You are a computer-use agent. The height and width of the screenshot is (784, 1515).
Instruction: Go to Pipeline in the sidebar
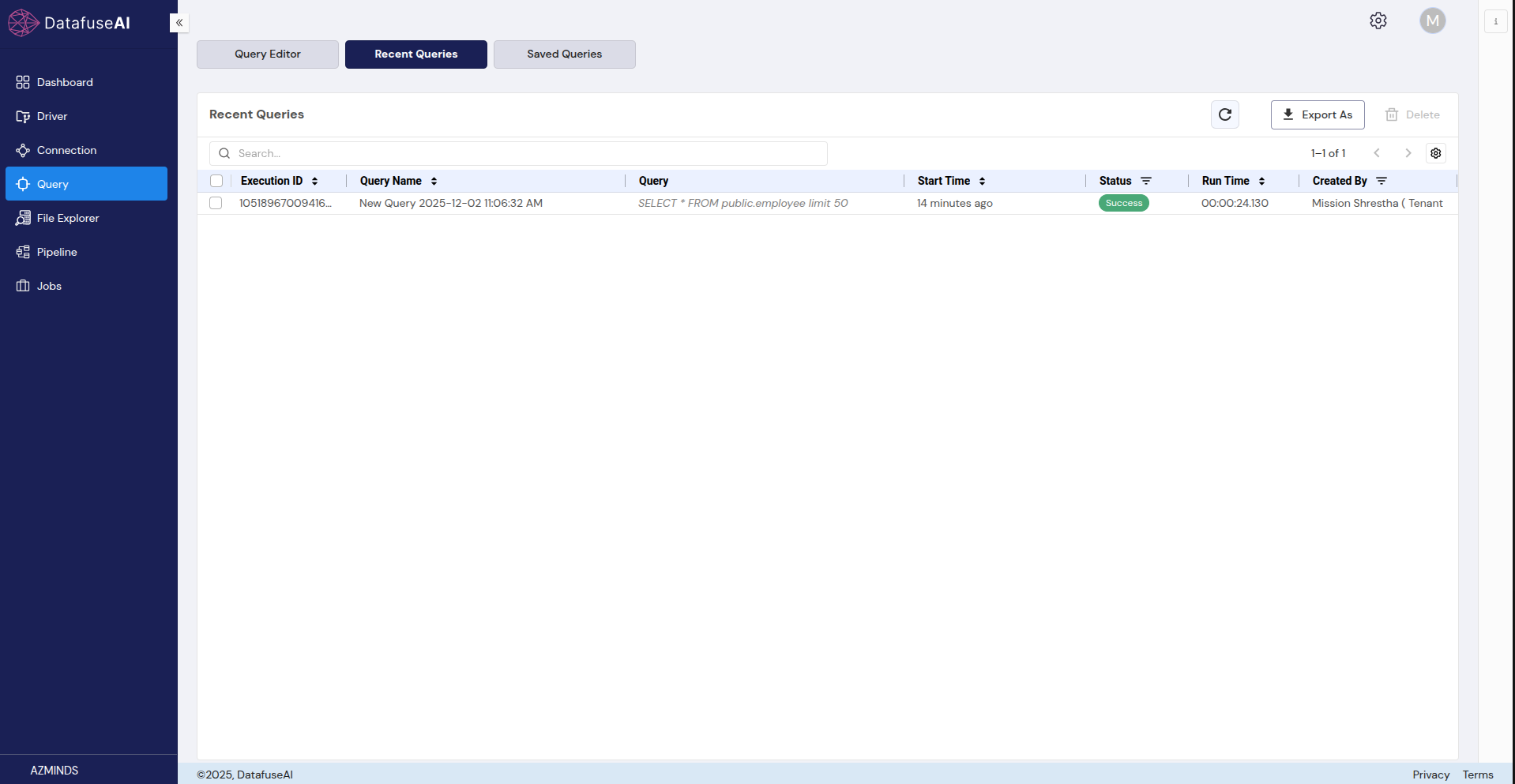[57, 252]
